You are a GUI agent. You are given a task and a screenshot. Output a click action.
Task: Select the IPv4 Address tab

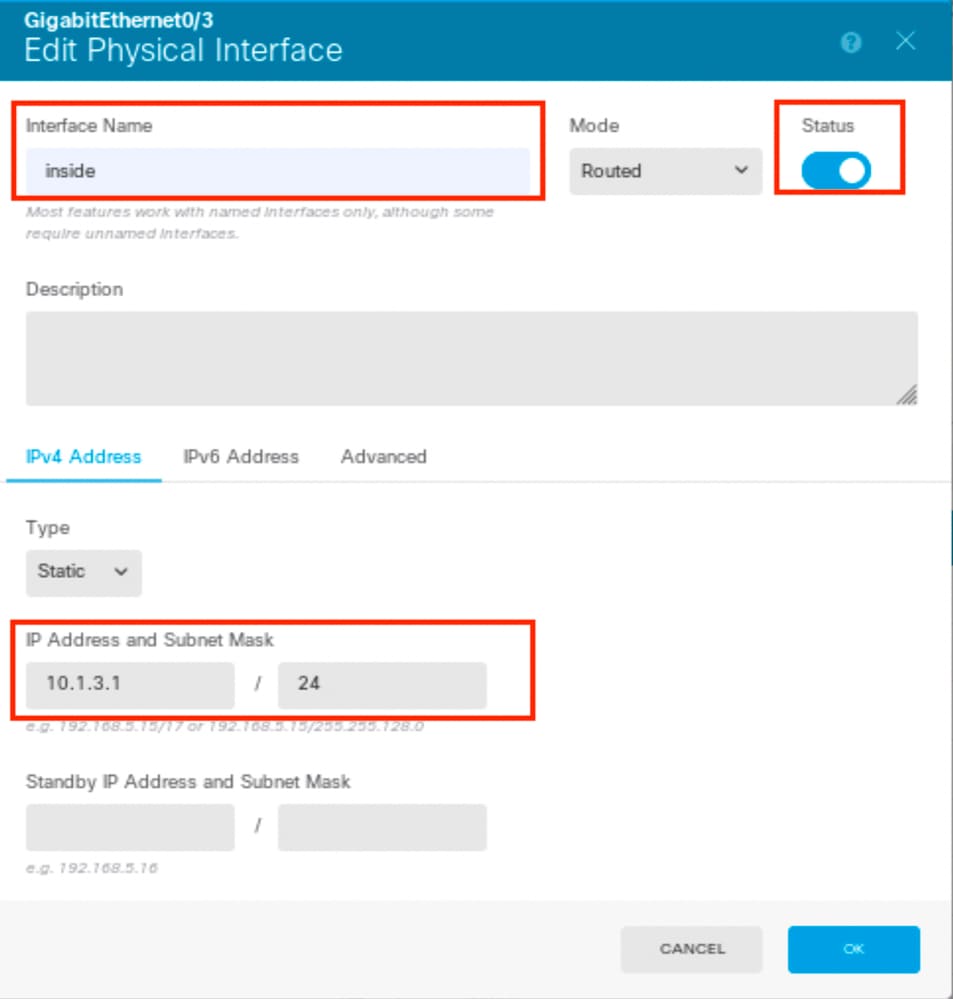point(83,457)
